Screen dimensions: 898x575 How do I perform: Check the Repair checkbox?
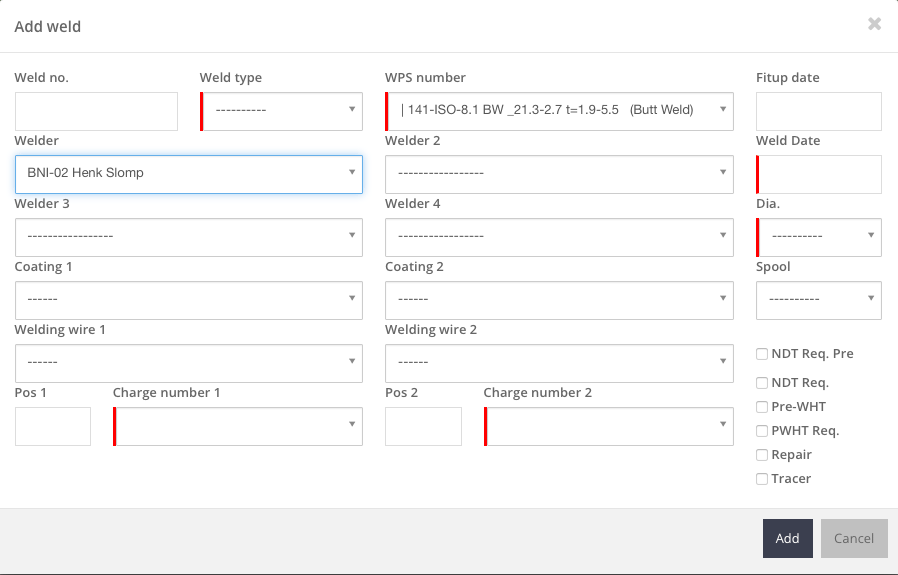click(x=762, y=455)
